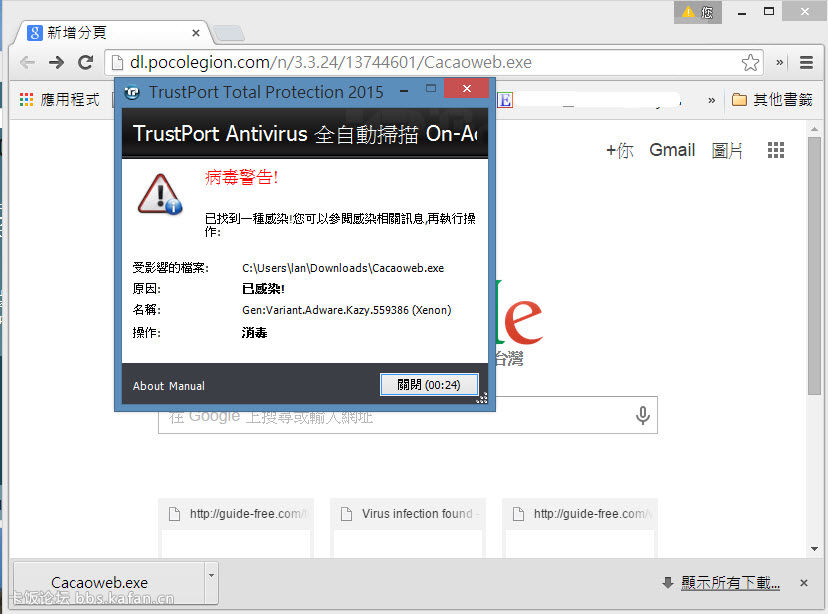This screenshot has width=828, height=614.
Task: Click the 關閉 button in the virus alert
Action: [x=429, y=385]
